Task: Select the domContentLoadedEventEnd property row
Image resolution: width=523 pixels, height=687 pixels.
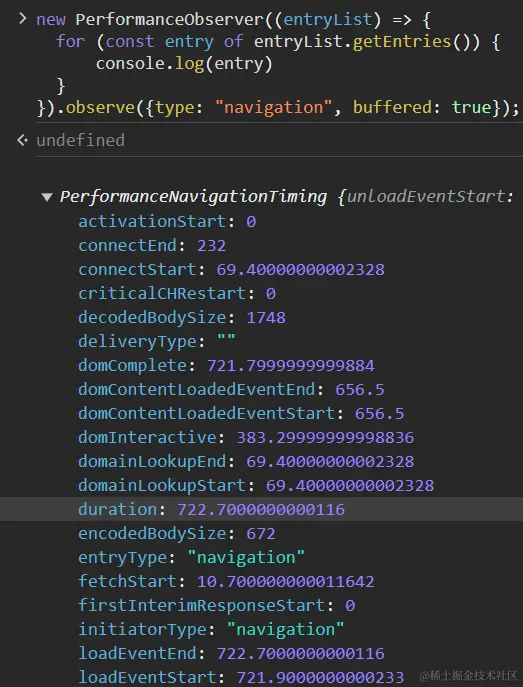Action: pyautogui.click(x=231, y=390)
